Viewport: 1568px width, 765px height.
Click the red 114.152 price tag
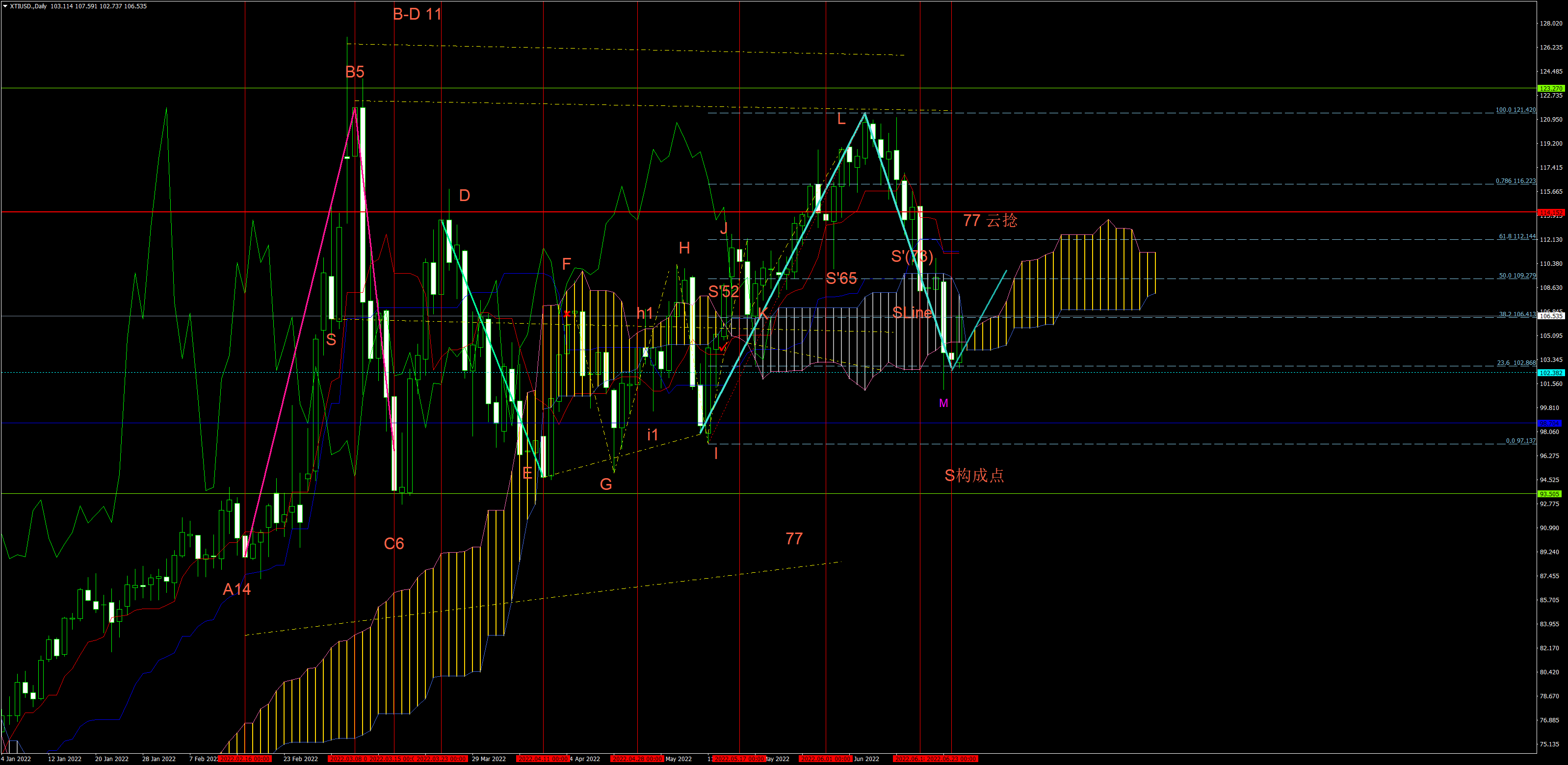(x=1551, y=212)
